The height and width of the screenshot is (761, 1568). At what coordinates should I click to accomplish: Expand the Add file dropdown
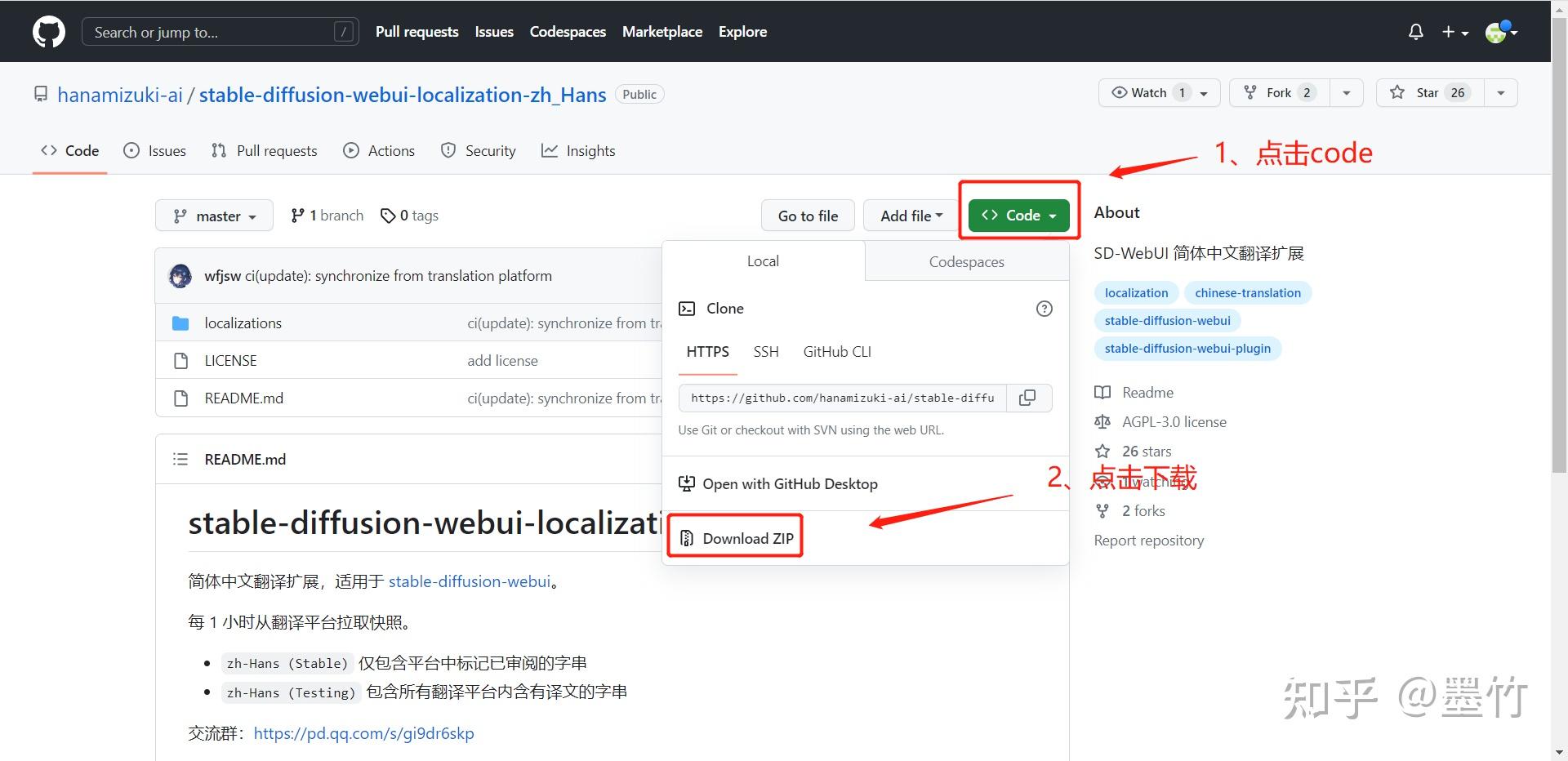click(909, 215)
